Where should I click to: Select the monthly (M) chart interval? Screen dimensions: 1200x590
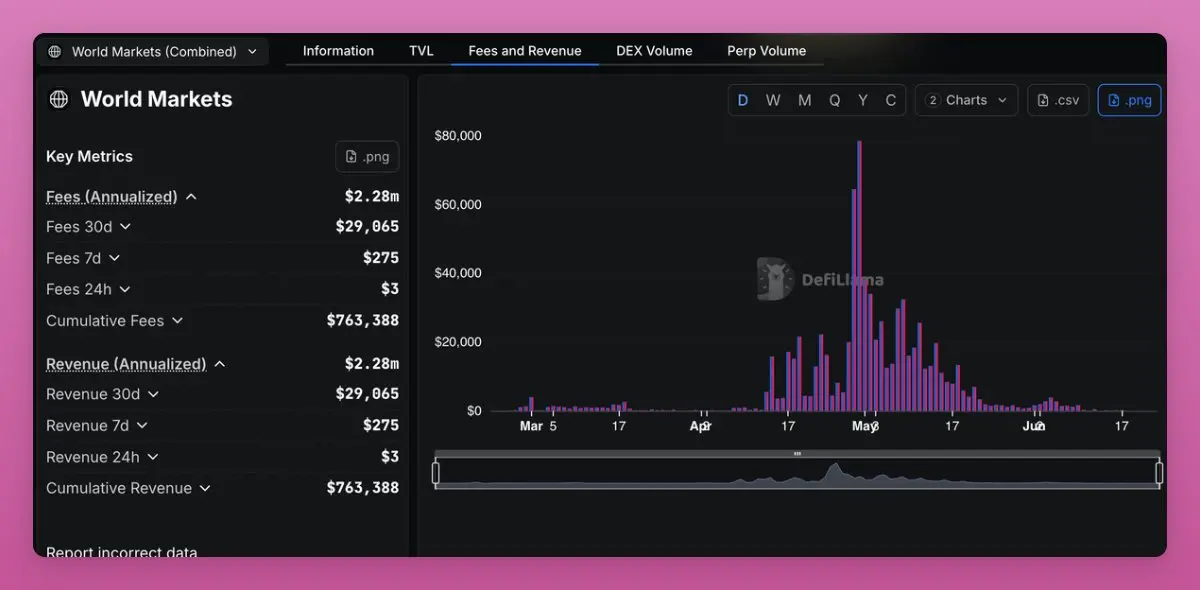coord(804,100)
